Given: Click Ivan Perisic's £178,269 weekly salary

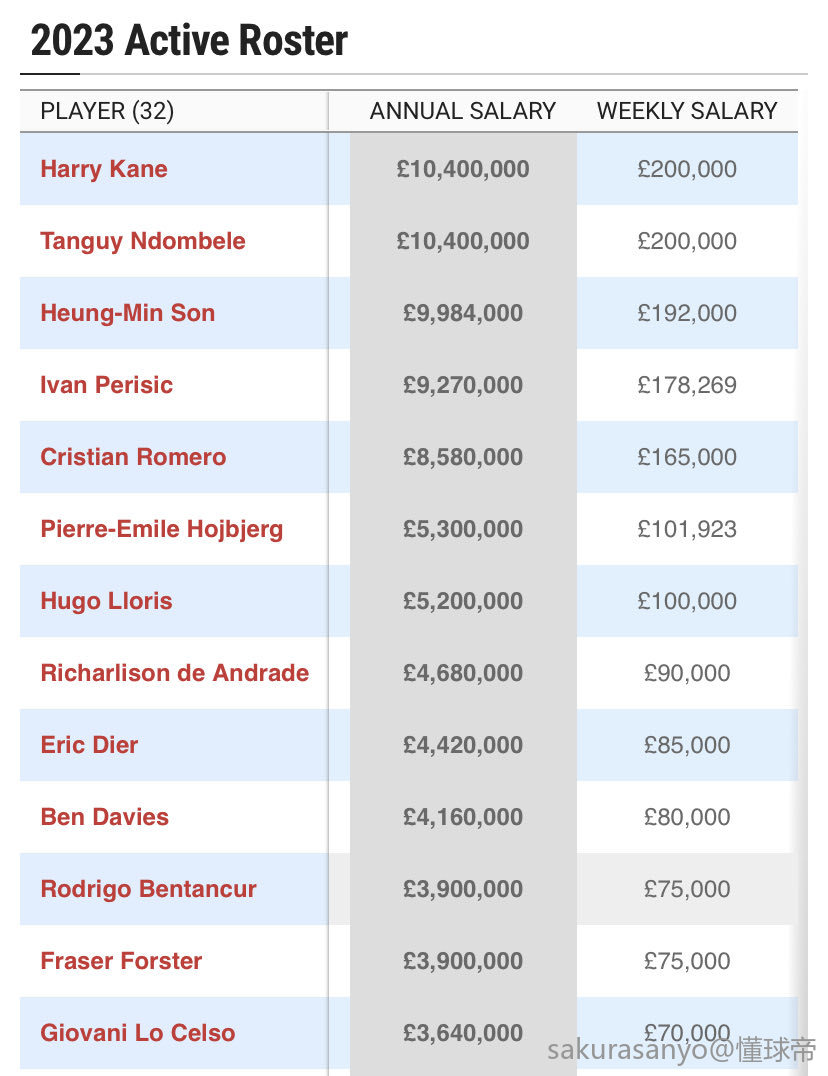Looking at the screenshot, I should pyautogui.click(x=687, y=385).
